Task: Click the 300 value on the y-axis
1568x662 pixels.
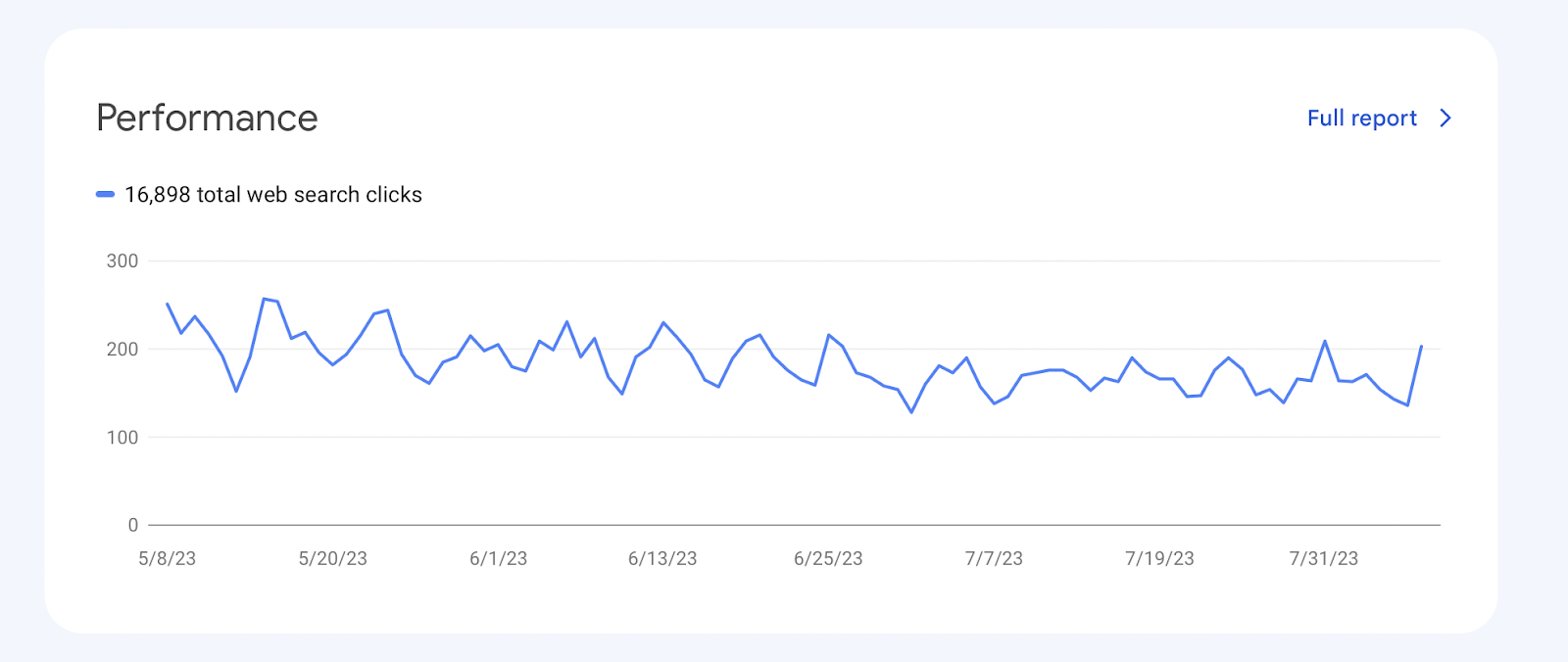Action: 121,260
